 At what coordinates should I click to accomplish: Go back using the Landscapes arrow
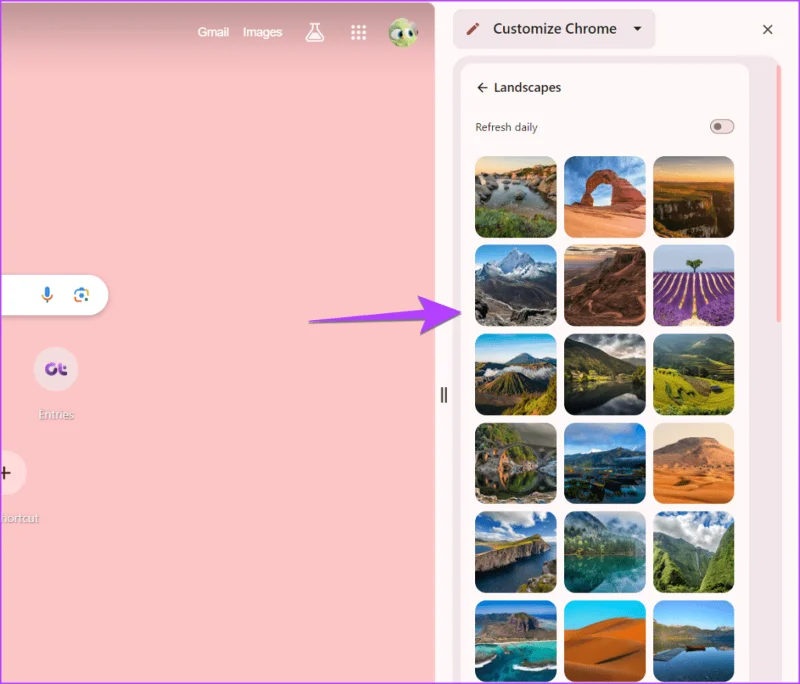(482, 88)
